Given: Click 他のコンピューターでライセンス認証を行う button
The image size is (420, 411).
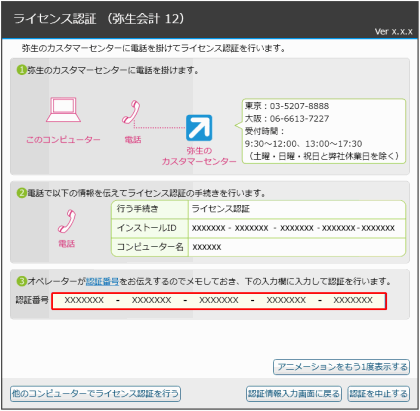Looking at the screenshot, I should coord(95,394).
